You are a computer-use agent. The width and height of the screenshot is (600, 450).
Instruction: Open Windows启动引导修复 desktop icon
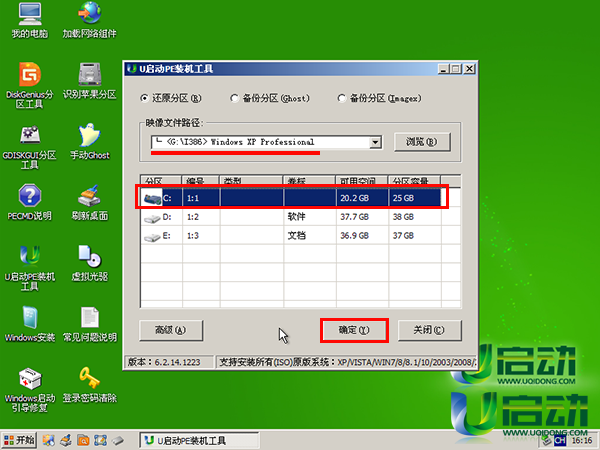point(30,390)
